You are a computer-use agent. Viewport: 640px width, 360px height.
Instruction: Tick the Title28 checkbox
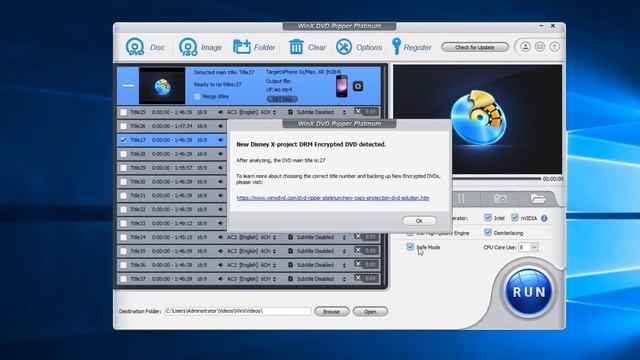coord(123,154)
